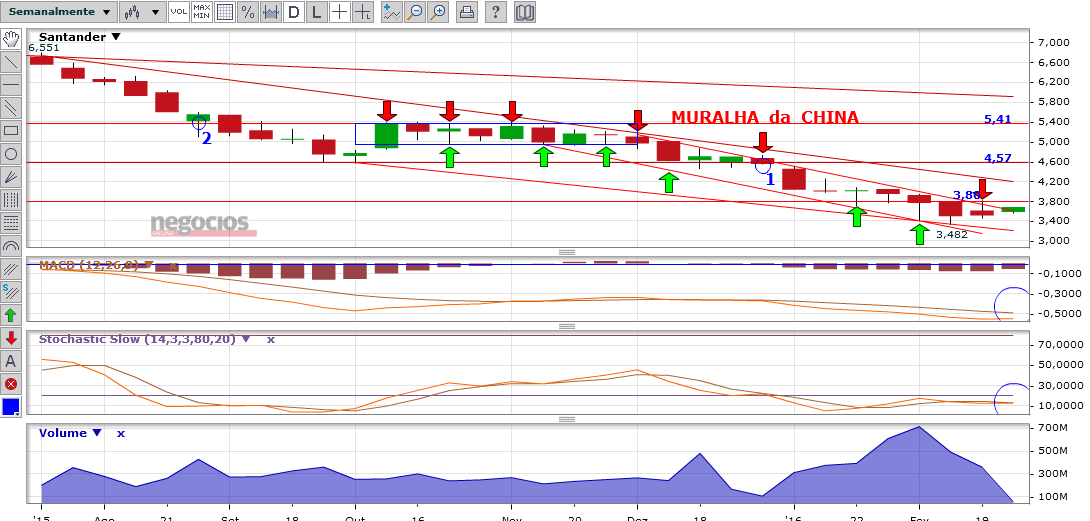Open the candlestick chart type dropdown
This screenshot has height=521, width=1090.
[143, 12]
